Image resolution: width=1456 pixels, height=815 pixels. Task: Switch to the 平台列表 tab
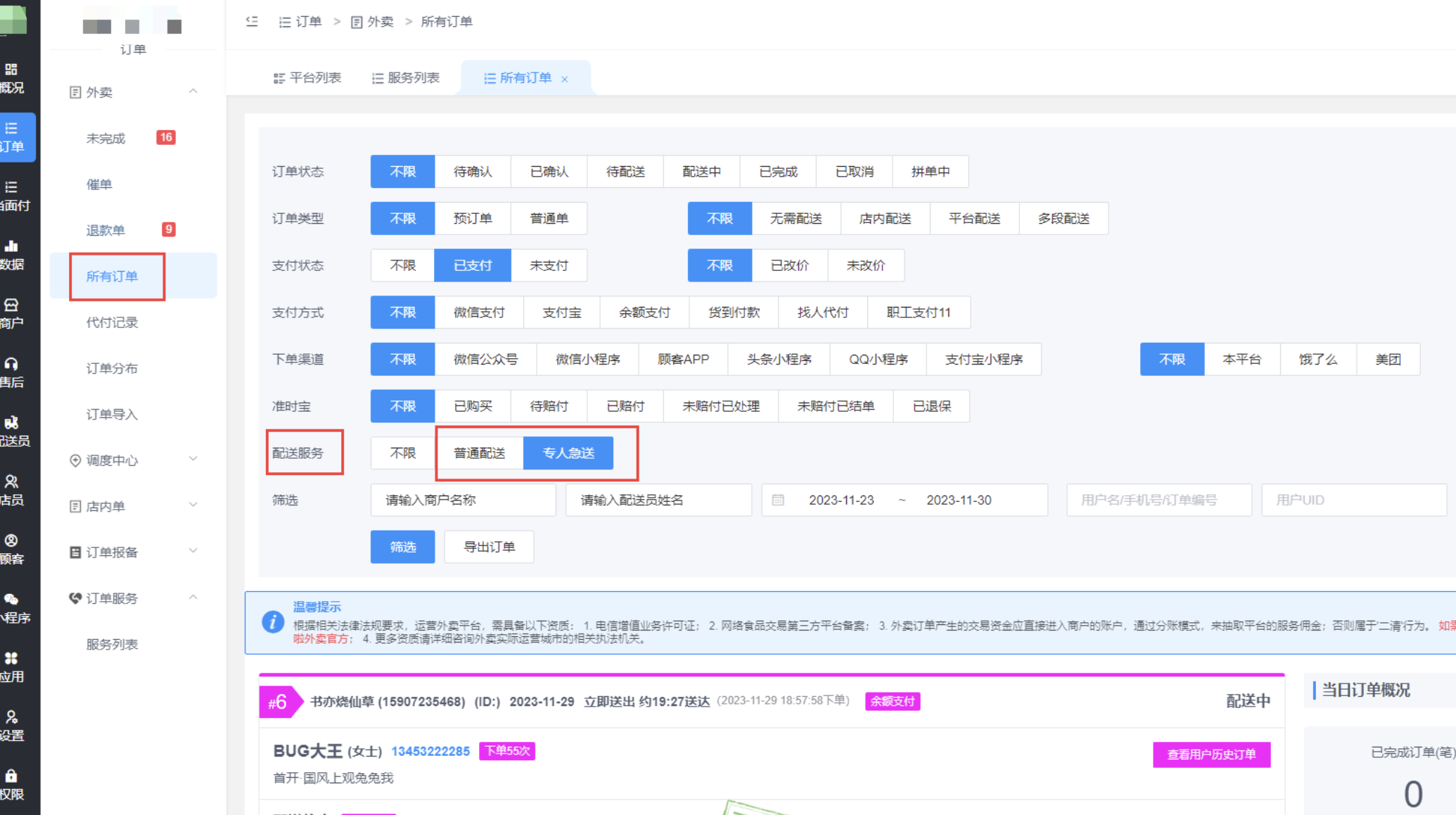point(307,78)
